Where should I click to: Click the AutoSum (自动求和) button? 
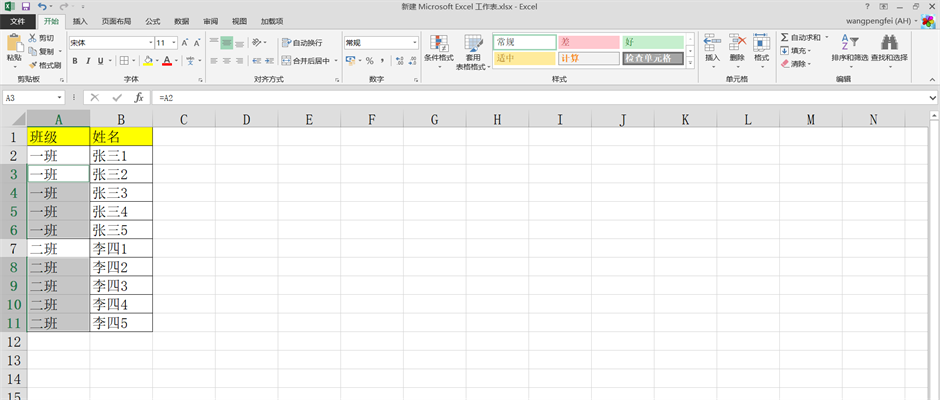(800, 37)
